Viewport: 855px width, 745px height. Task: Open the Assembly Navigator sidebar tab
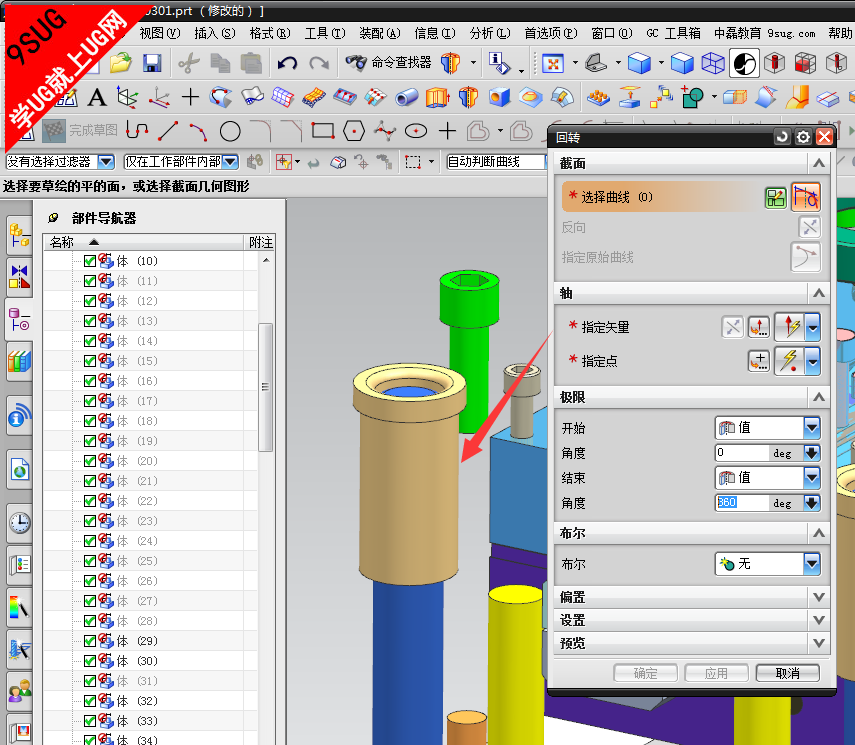pos(19,235)
